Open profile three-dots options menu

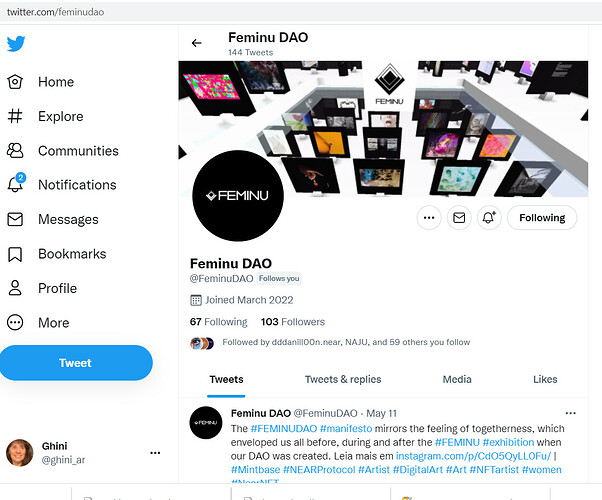[429, 217]
